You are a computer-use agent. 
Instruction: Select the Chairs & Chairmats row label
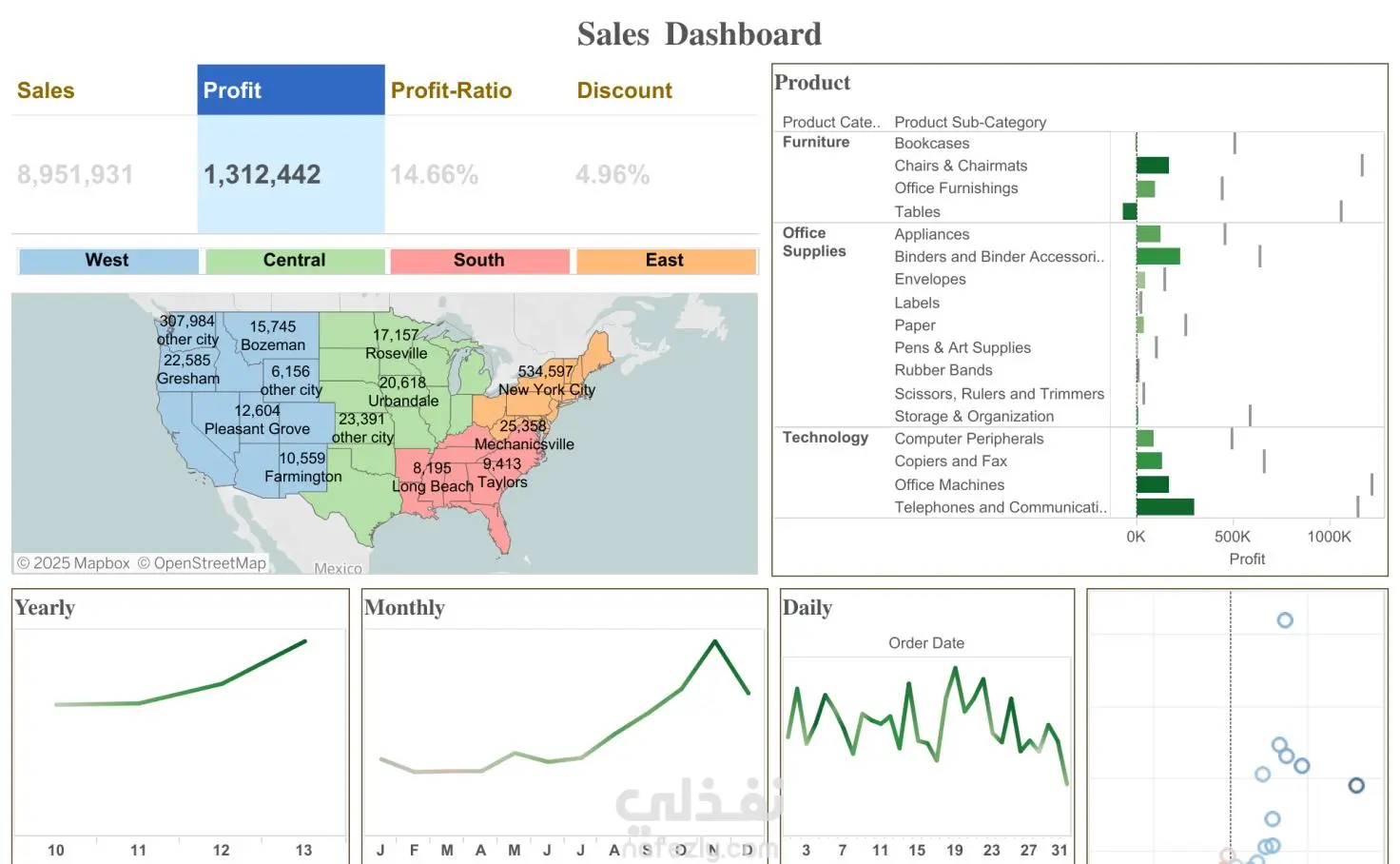[x=961, y=166]
